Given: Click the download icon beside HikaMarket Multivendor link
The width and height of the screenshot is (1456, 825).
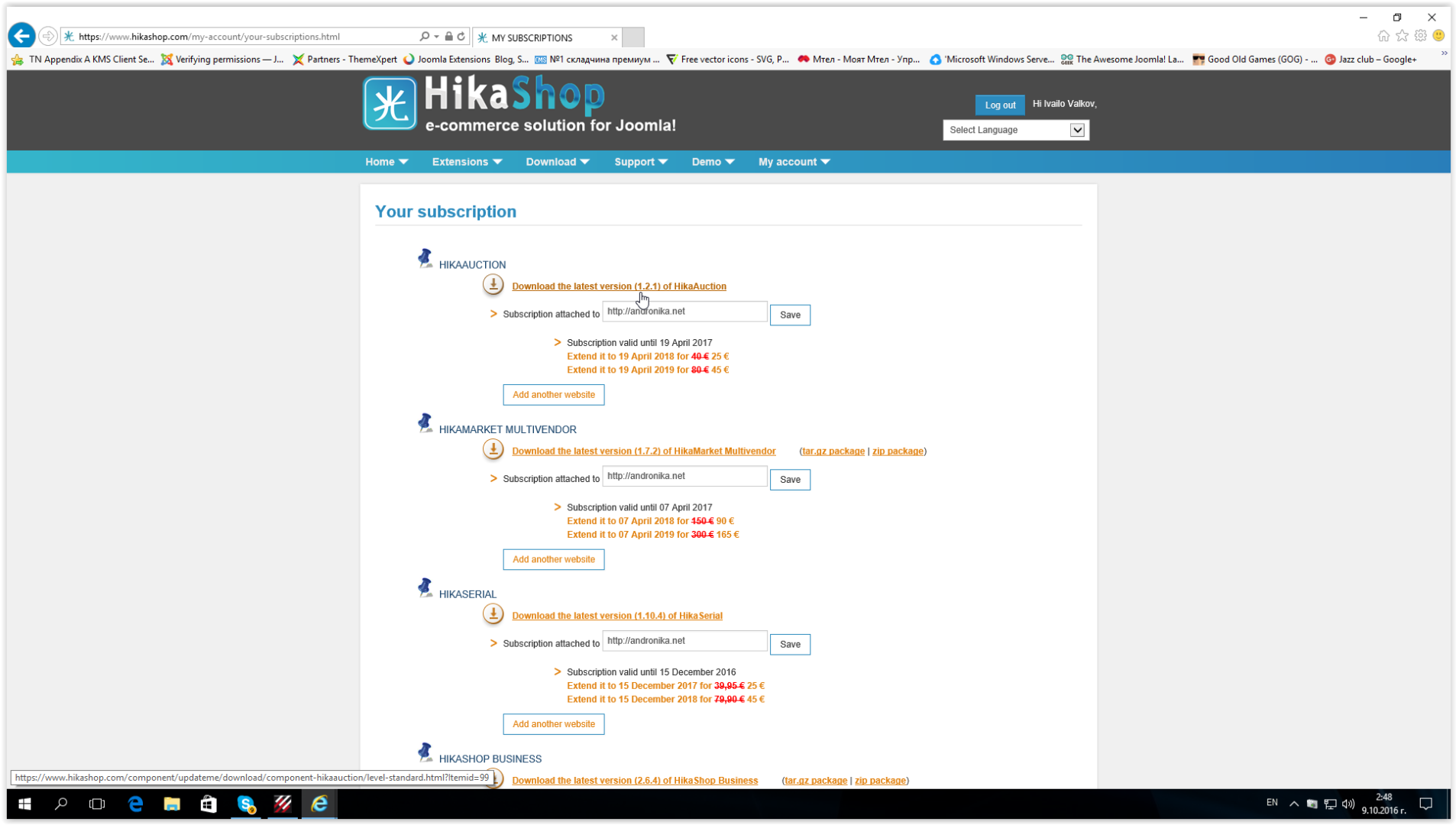Looking at the screenshot, I should (493, 450).
